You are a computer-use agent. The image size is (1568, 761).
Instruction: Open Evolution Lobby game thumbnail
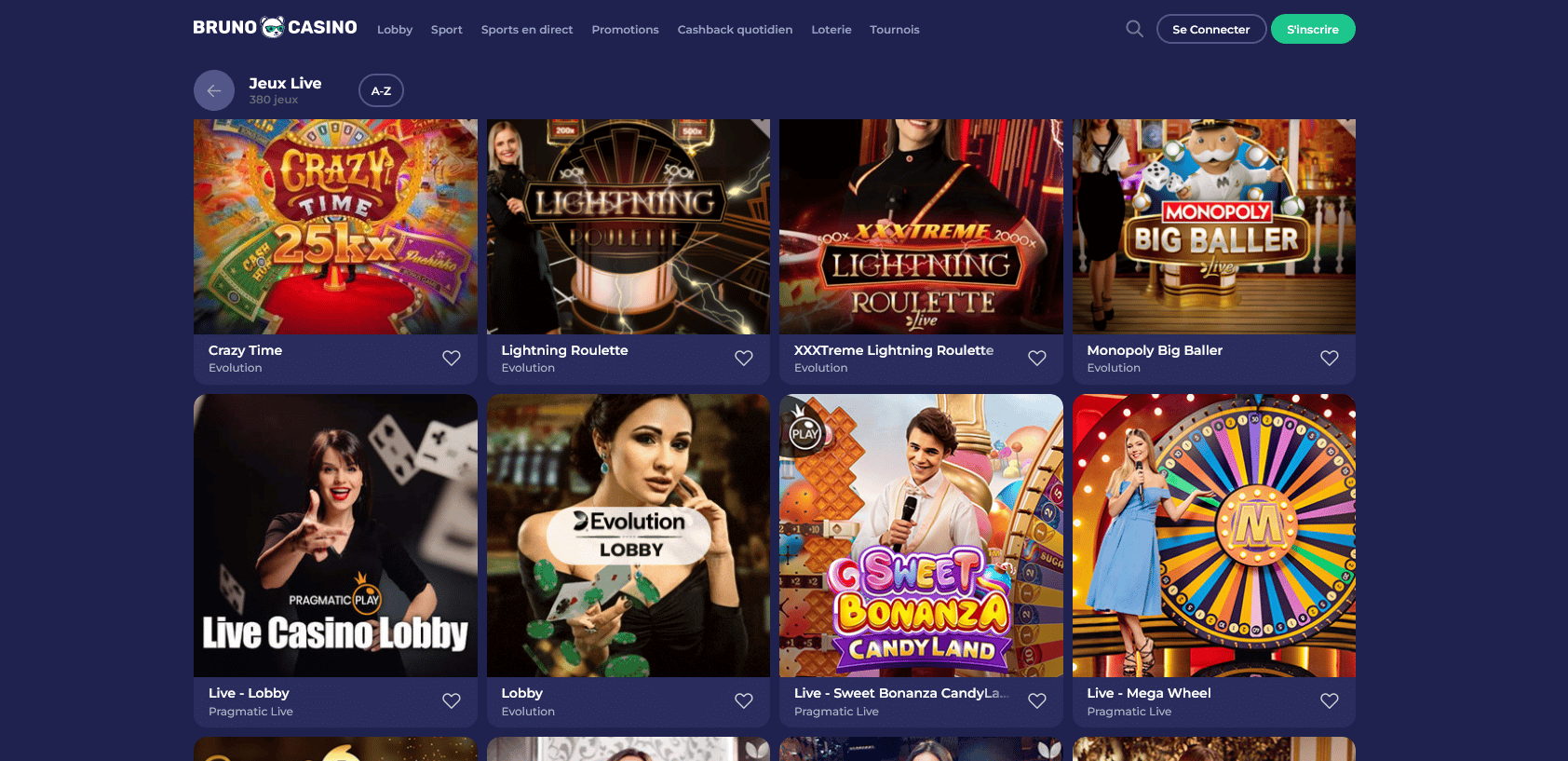click(x=629, y=536)
